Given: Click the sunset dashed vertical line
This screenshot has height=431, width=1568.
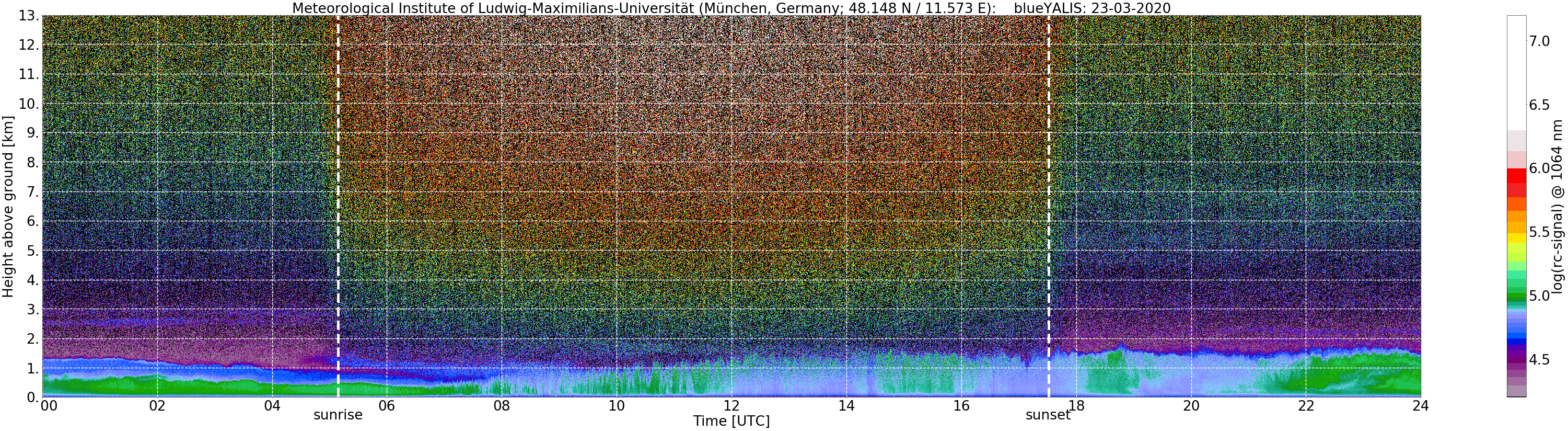Looking at the screenshot, I should tap(1049, 206).
